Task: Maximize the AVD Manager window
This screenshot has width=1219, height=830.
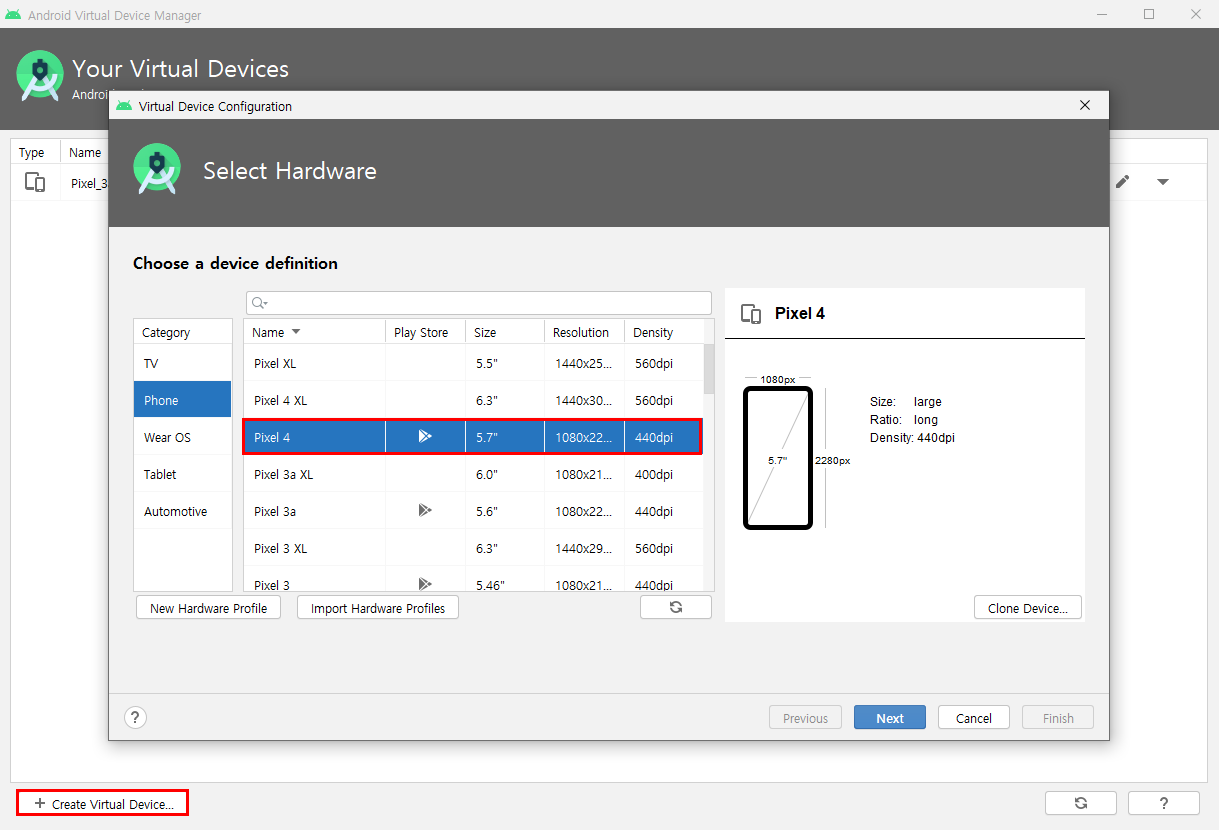Action: point(1149,14)
